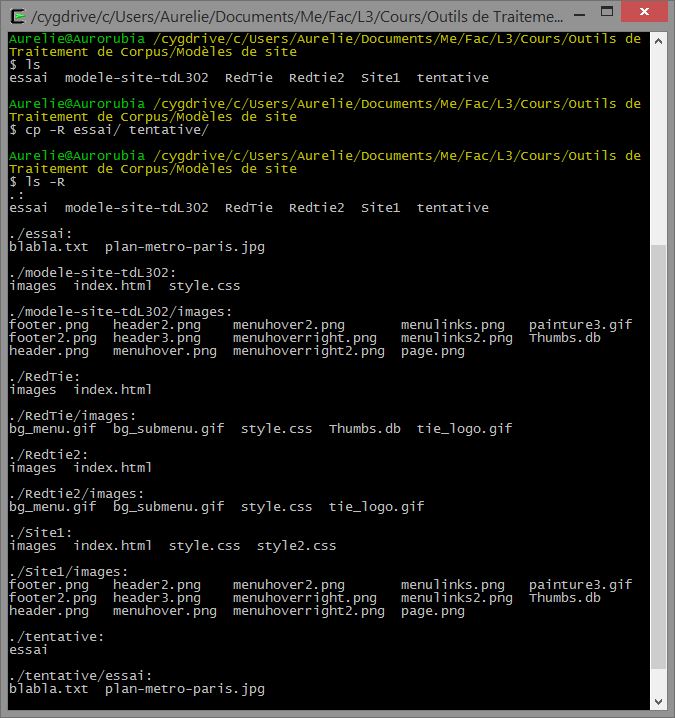Click the "./tentative/essai:" heading
675x718 pixels.
pyautogui.click(x=81, y=676)
